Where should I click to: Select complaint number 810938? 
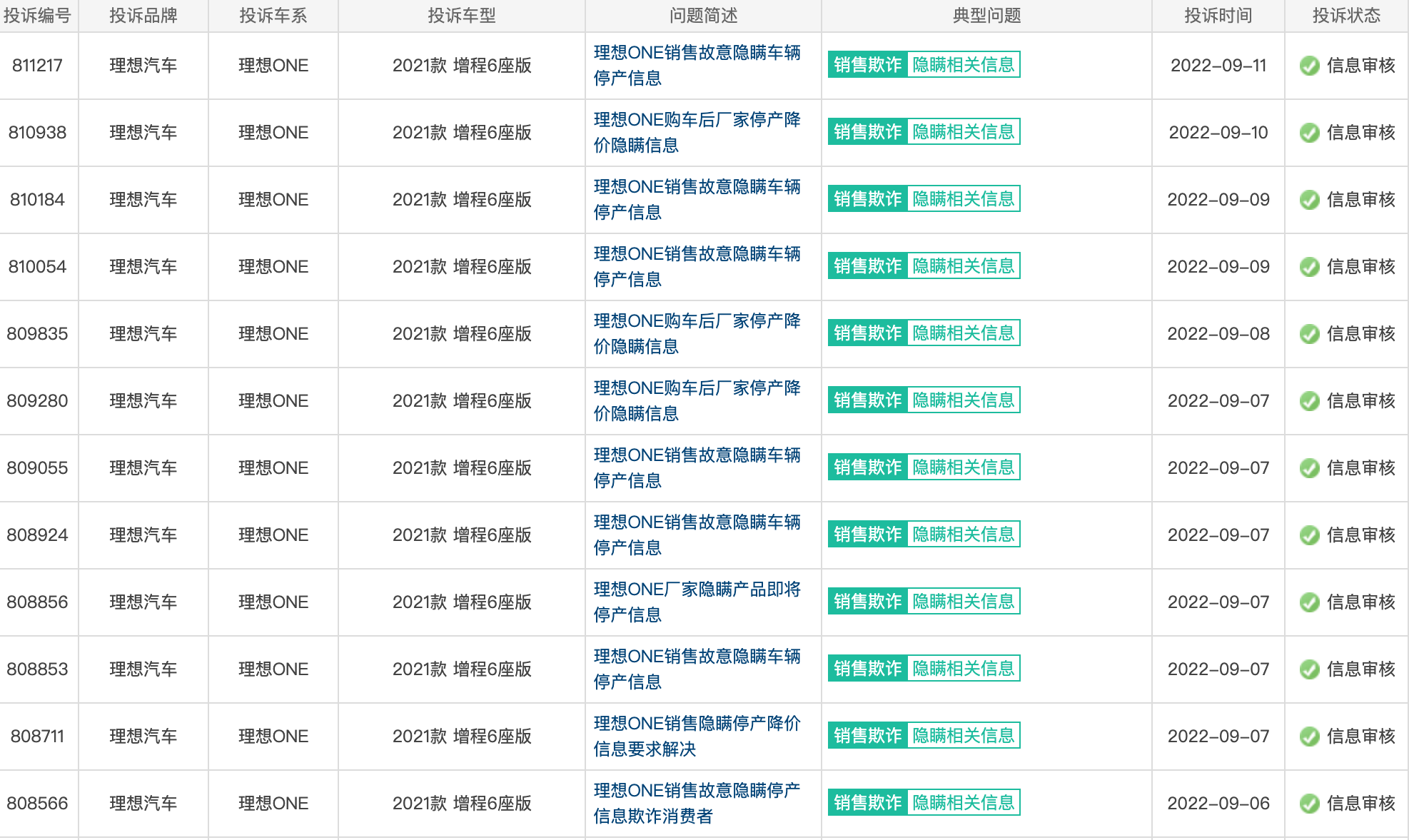[x=37, y=133]
